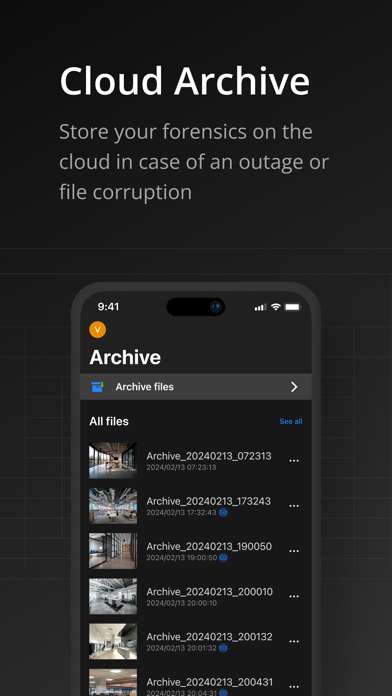Click the See all link
392x696 pixels.
tap(291, 421)
